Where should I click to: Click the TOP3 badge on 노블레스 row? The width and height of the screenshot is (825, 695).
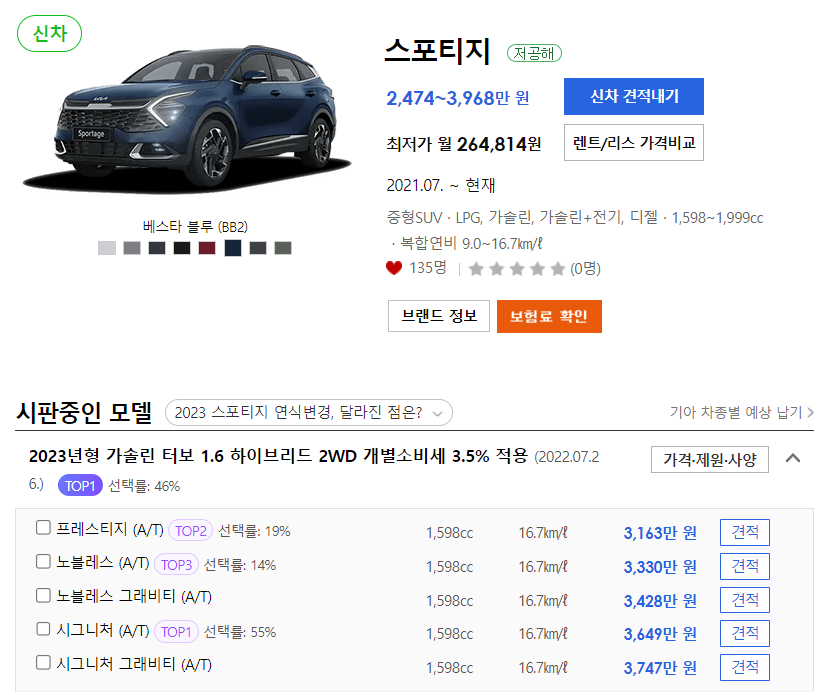click(176, 565)
